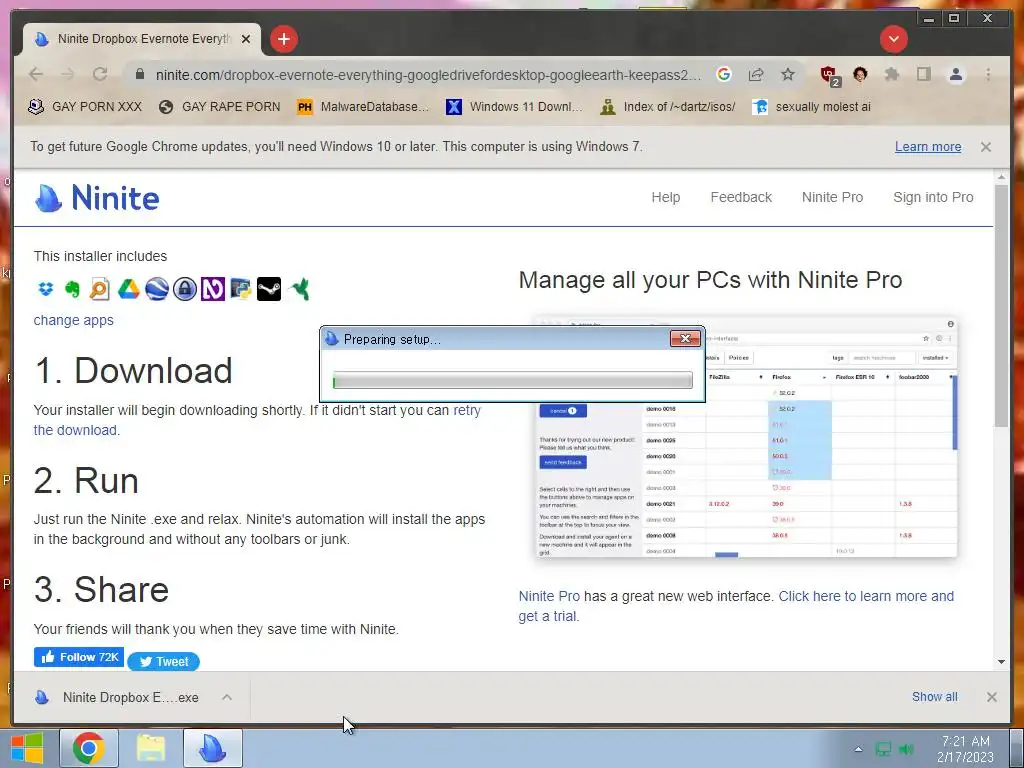1024x768 pixels.
Task: Open Feedback in Ninite header
Action: pos(741,197)
